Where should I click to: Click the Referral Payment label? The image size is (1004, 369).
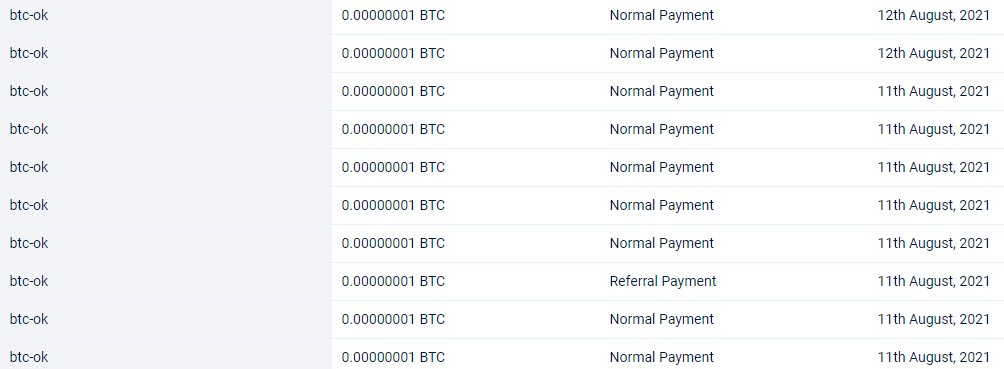[x=663, y=281]
